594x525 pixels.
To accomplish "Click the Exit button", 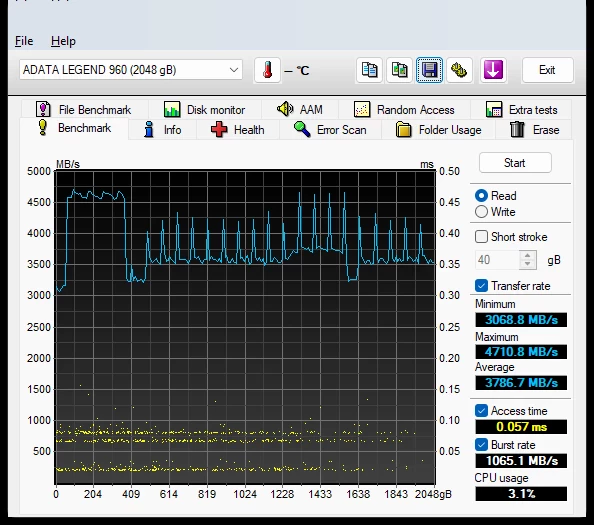I will 547,70.
